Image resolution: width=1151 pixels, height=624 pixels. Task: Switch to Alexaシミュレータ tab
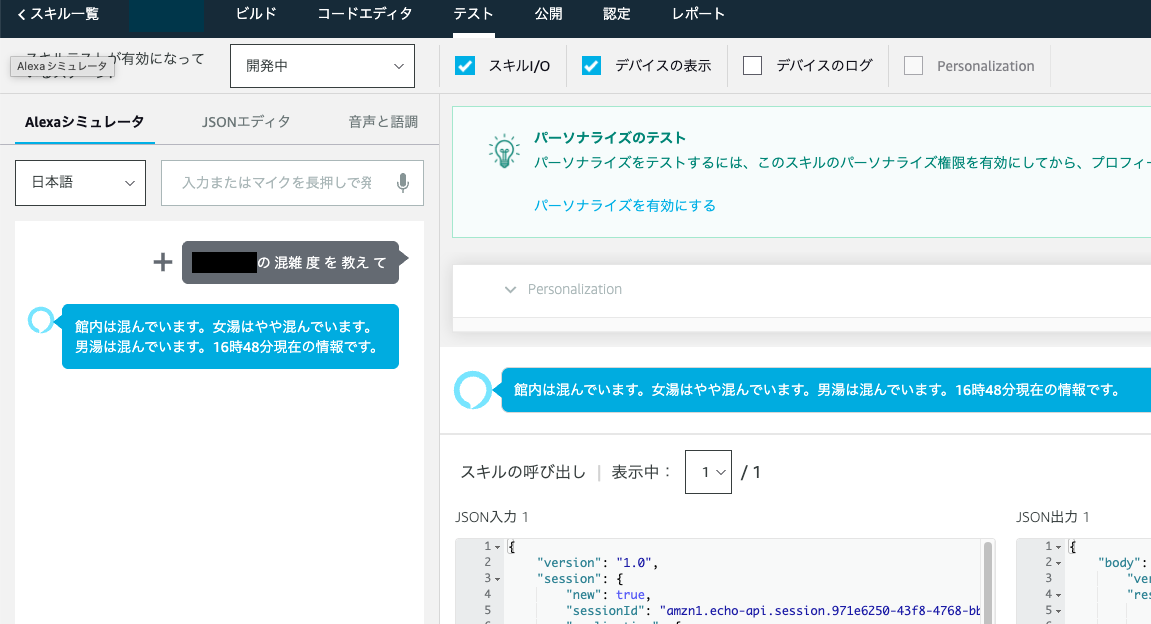coord(84,122)
